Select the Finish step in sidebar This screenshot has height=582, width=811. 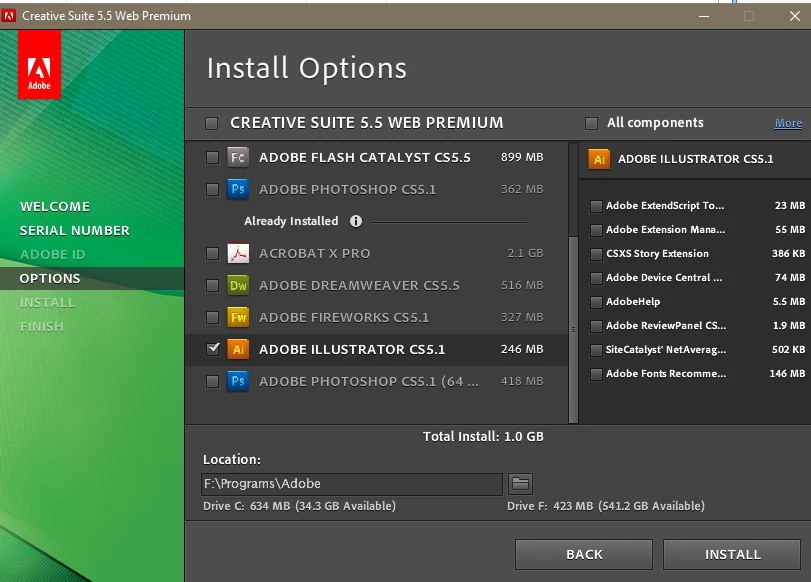pos(41,326)
